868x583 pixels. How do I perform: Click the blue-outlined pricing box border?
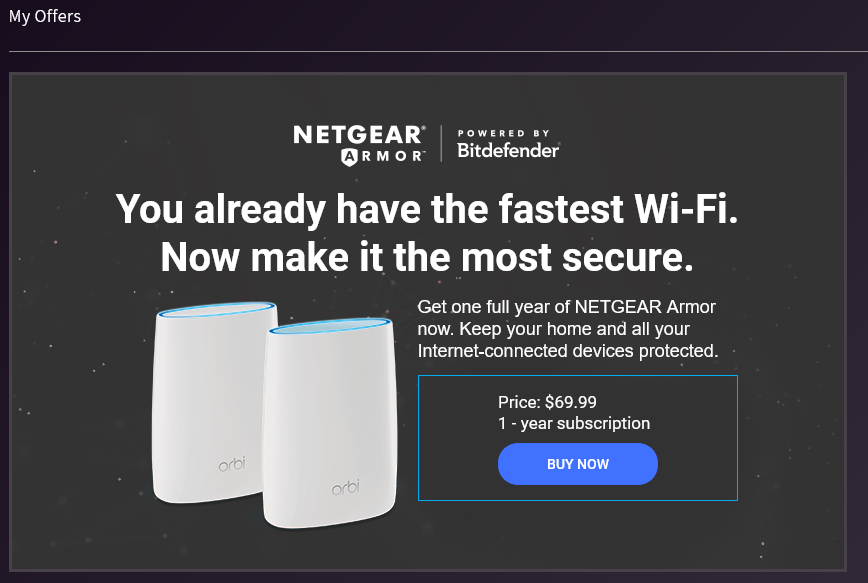click(x=577, y=376)
